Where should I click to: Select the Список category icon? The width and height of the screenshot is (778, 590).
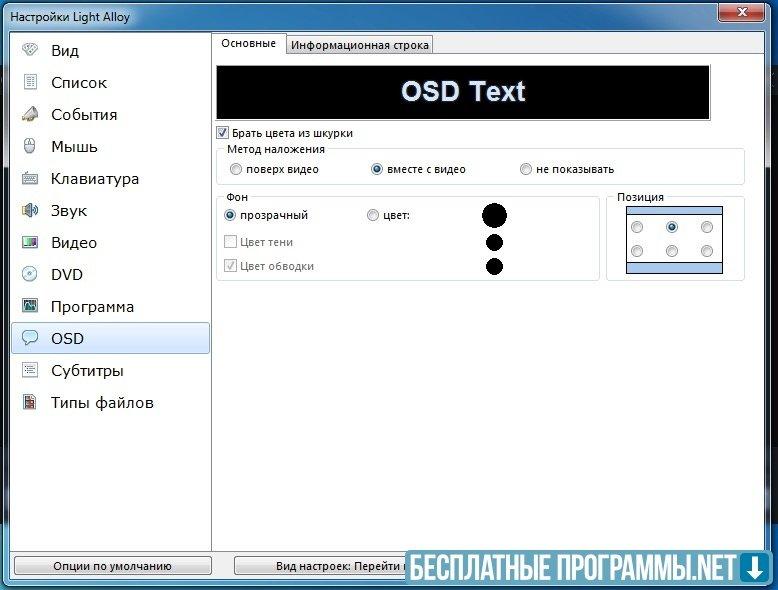(30, 83)
